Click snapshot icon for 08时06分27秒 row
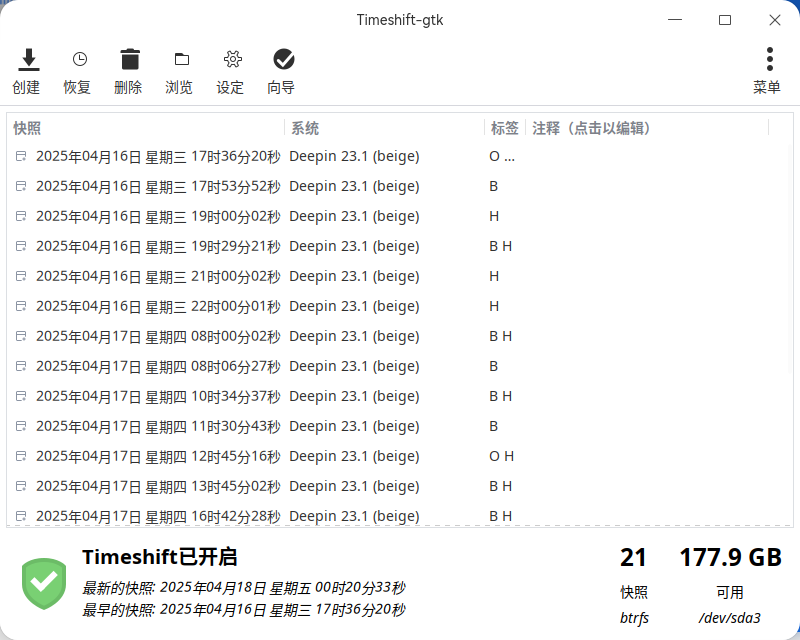The width and height of the screenshot is (800, 640). coord(21,366)
